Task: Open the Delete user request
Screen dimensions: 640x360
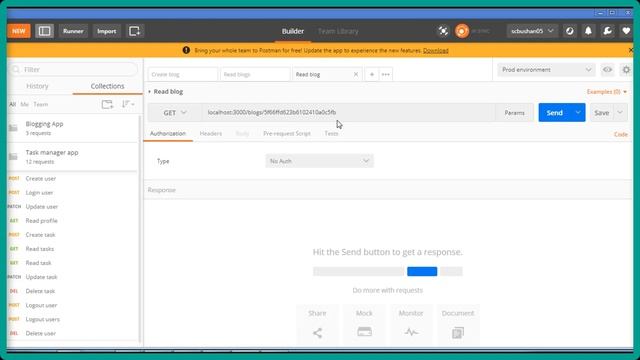Action: point(40,333)
